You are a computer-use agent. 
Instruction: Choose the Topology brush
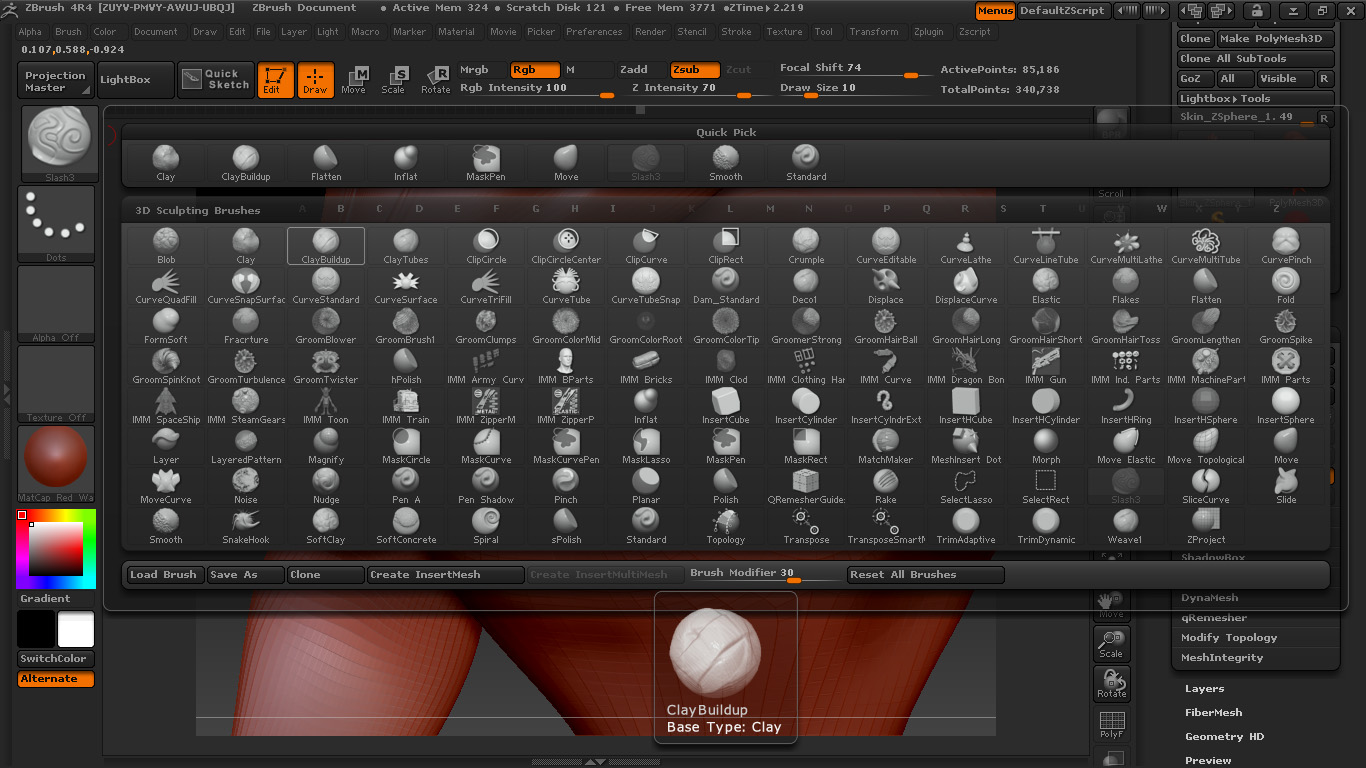pos(726,526)
